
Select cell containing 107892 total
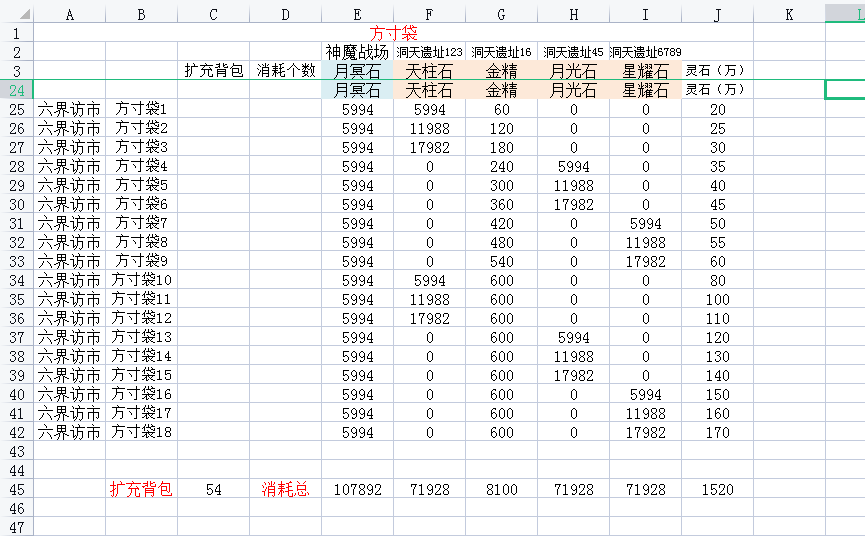click(357, 489)
